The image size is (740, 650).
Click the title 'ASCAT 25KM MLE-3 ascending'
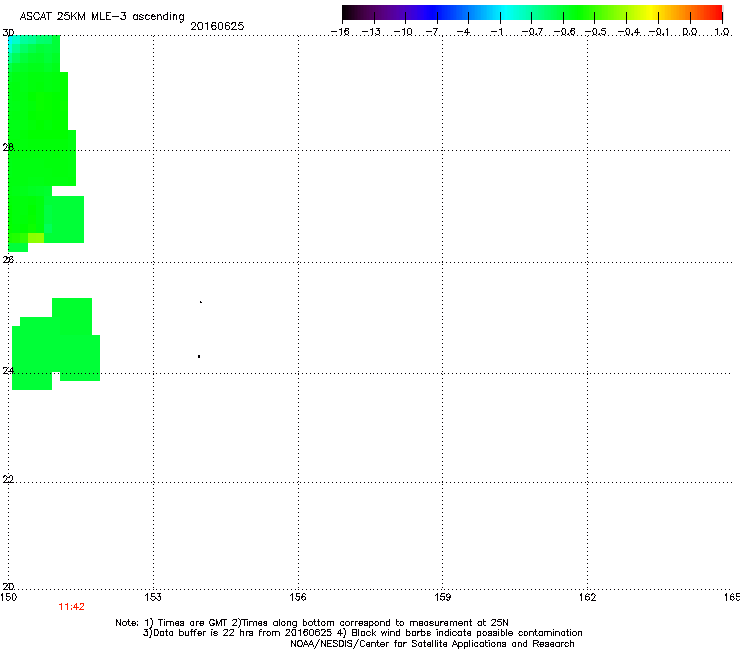coord(102,16)
